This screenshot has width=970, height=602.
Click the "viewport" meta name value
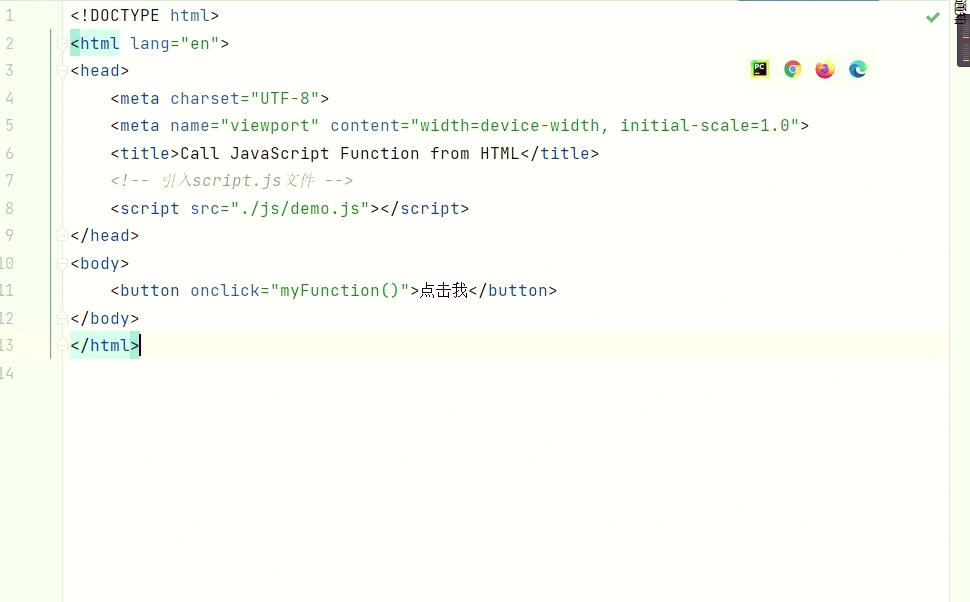point(270,126)
